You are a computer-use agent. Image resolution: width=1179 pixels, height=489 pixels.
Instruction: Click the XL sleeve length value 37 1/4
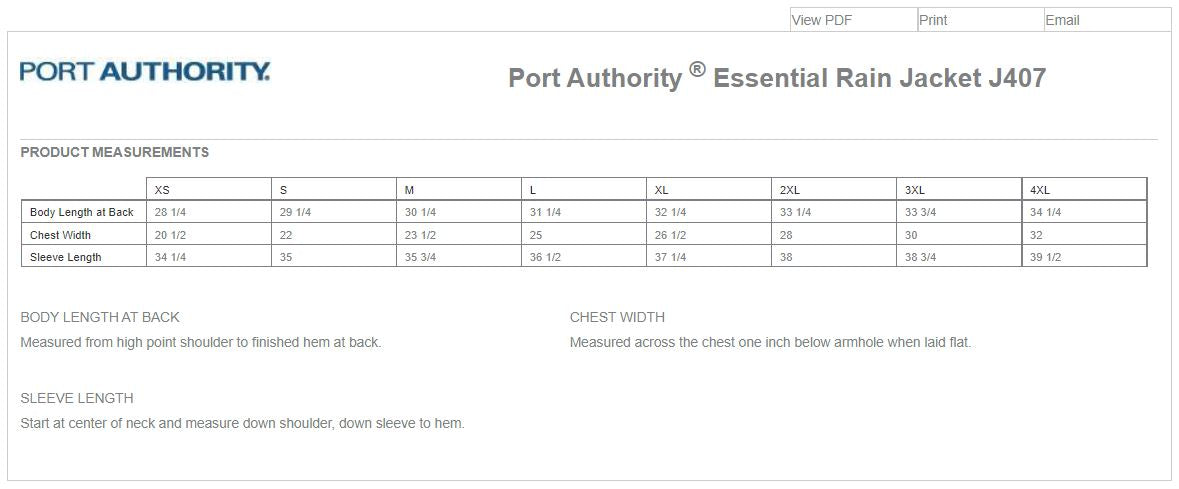click(670, 257)
